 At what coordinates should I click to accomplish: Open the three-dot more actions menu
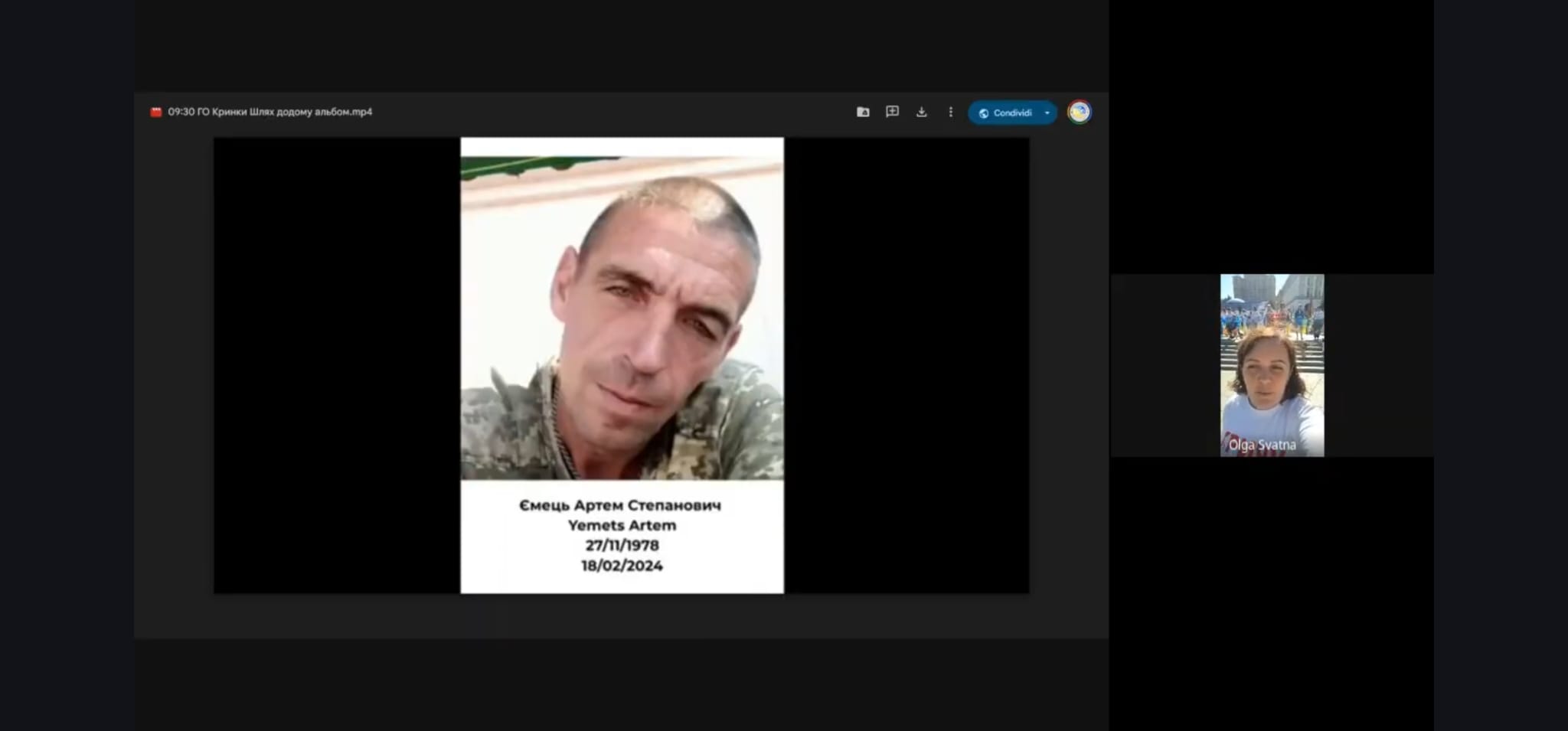[x=950, y=112]
